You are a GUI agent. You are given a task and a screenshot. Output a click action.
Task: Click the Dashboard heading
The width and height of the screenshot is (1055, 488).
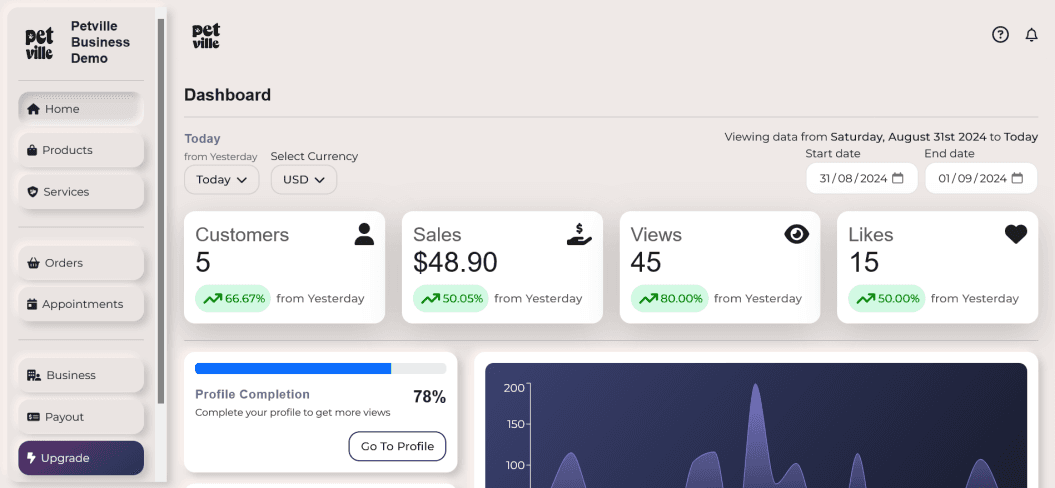tap(227, 95)
